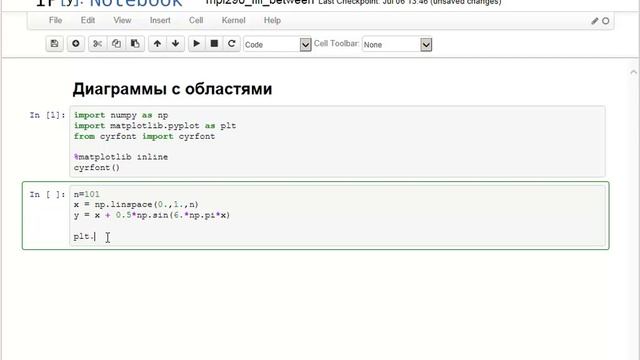Screen dimensions: 640x360
Task: Open the View menu
Action: coord(122,20)
